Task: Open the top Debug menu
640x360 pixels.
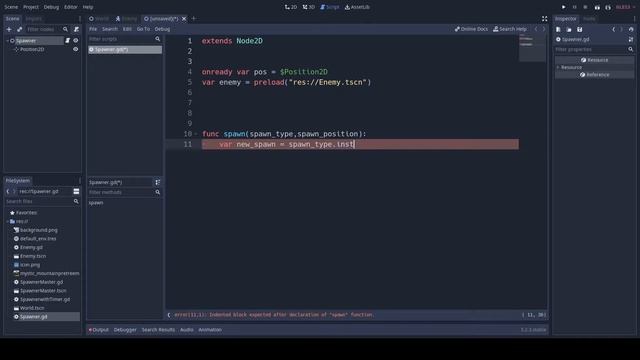Action: click(x=51, y=7)
